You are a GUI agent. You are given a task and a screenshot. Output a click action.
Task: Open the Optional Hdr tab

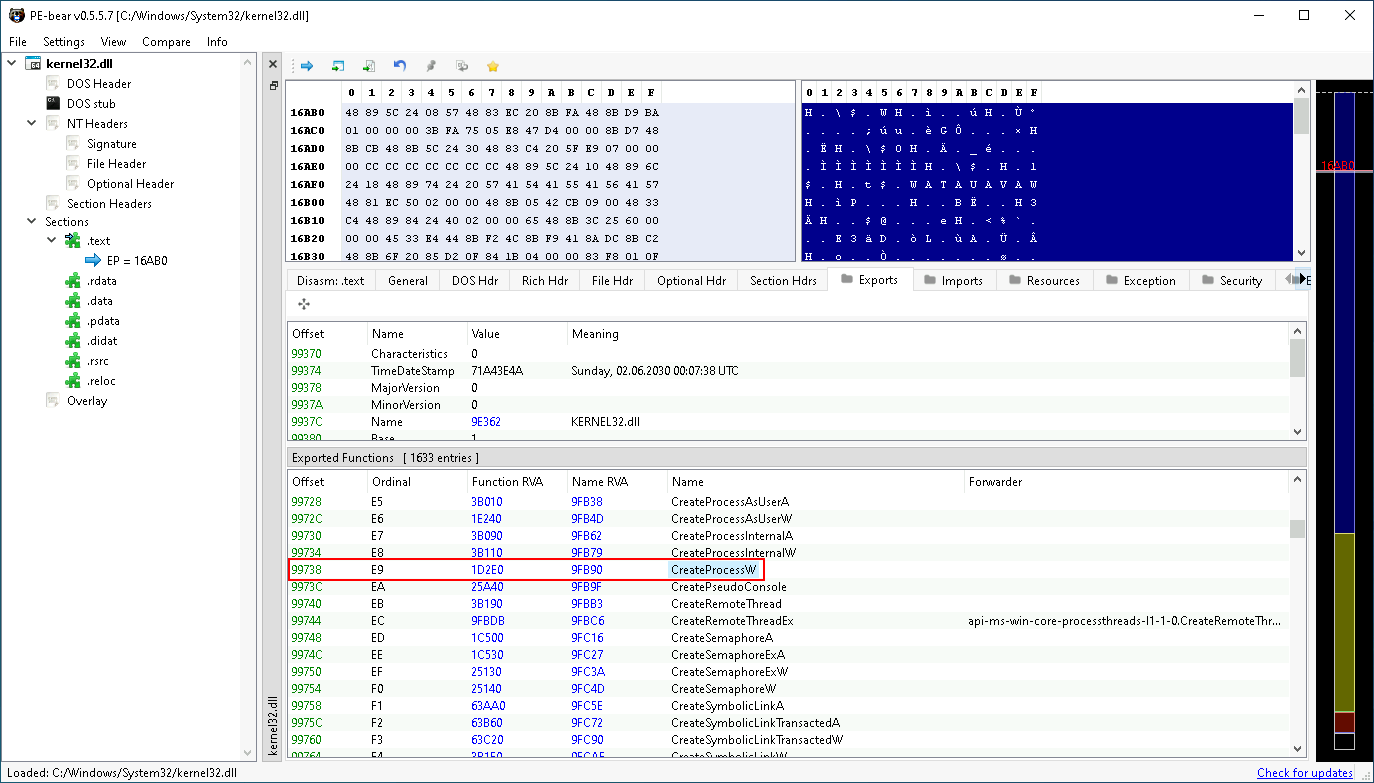point(691,281)
